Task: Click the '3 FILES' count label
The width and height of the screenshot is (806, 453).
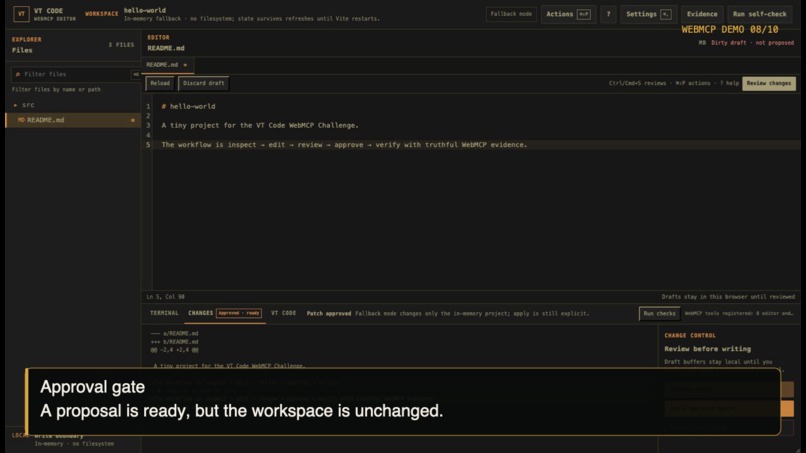Action: [x=121, y=45]
